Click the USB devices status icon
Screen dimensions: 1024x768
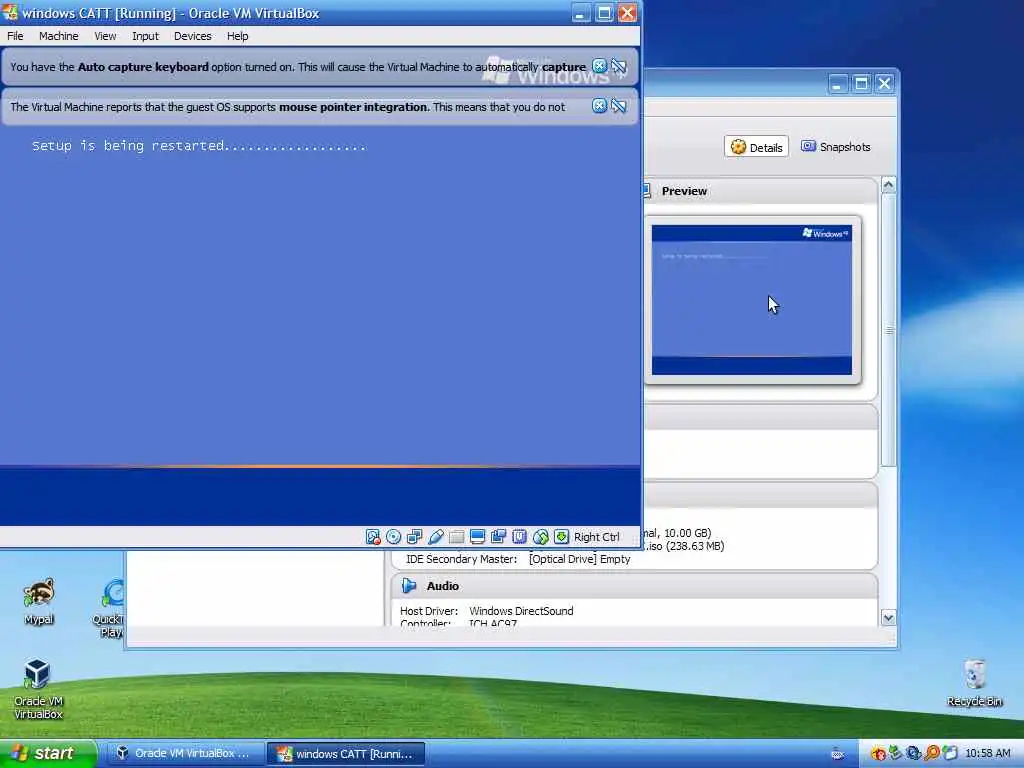[436, 537]
